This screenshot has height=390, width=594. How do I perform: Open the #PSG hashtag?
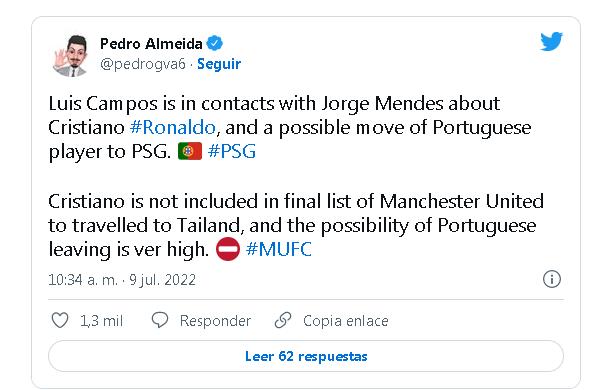coord(232,151)
